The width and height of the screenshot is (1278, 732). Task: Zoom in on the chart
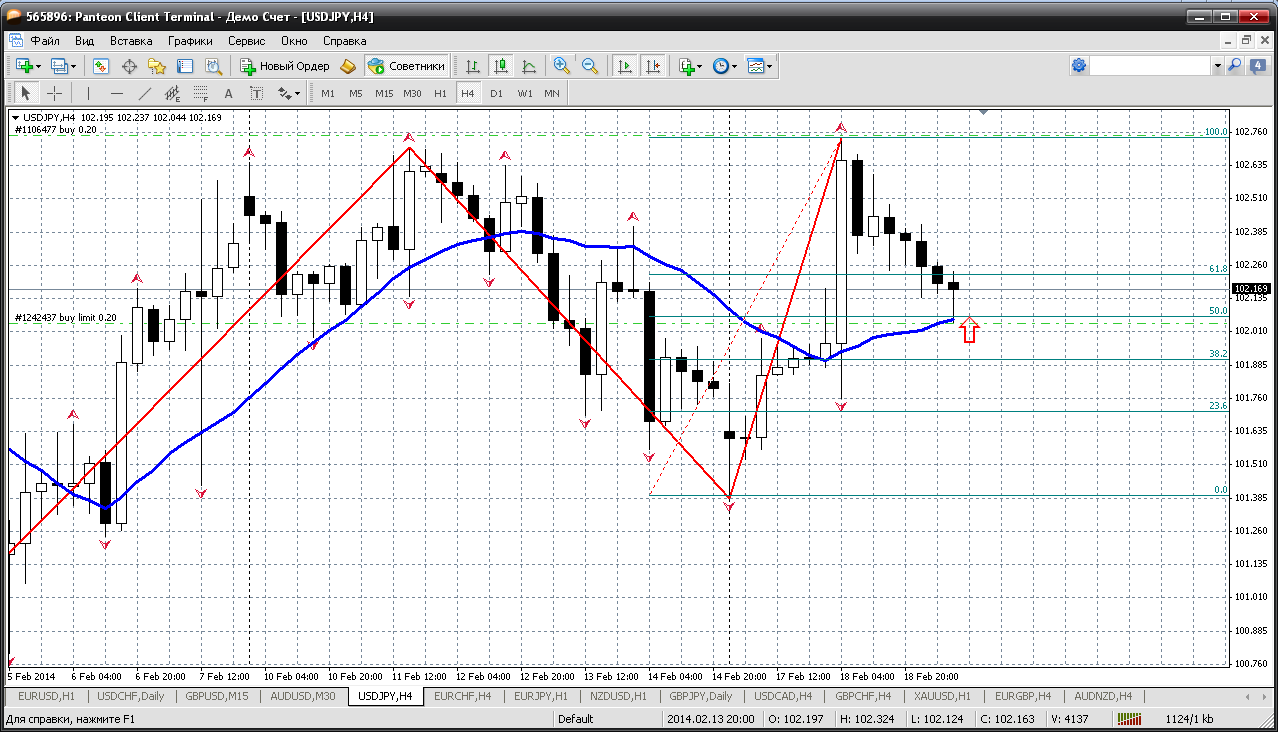tap(562, 66)
